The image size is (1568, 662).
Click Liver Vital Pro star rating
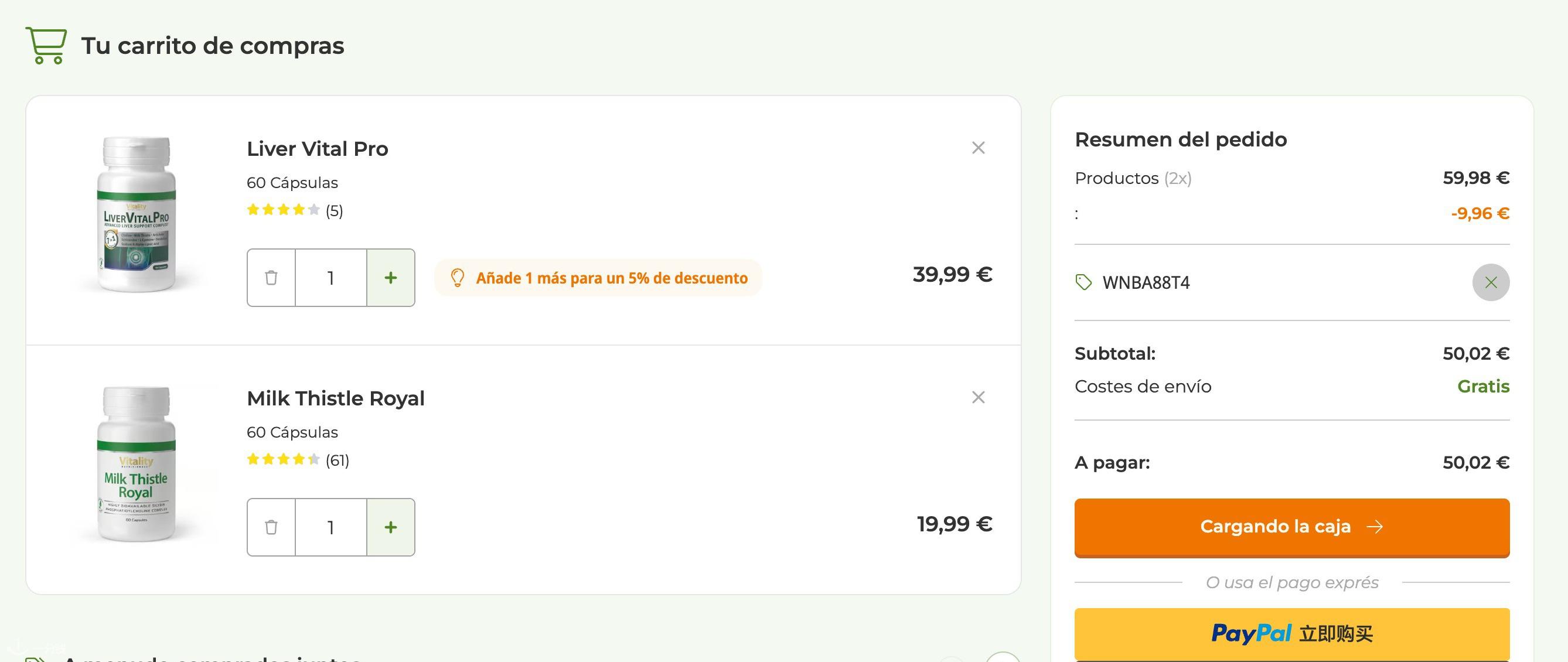[x=283, y=210]
